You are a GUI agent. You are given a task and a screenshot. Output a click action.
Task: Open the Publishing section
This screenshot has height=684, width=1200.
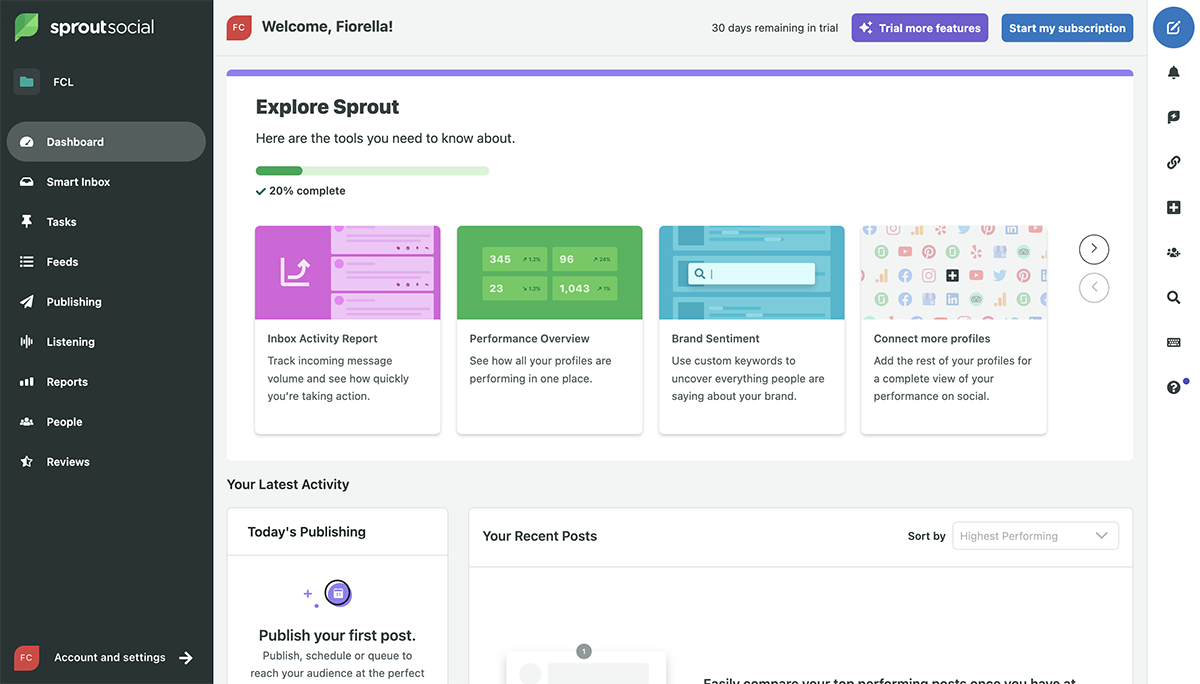[74, 301]
